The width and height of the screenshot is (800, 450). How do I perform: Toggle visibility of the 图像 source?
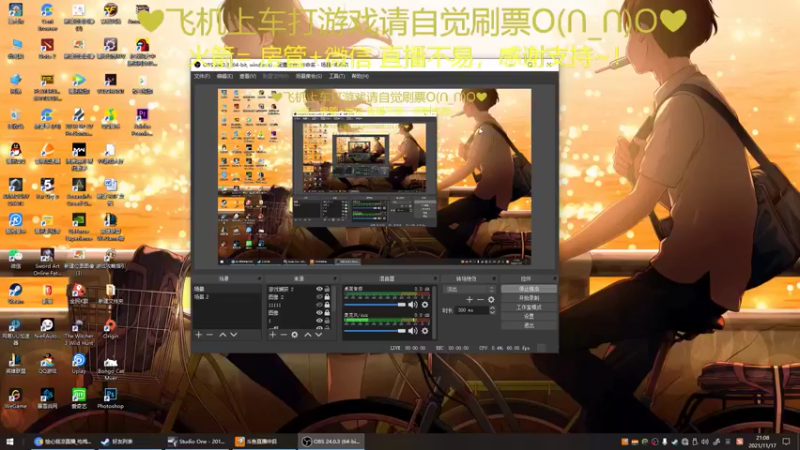tap(319, 313)
